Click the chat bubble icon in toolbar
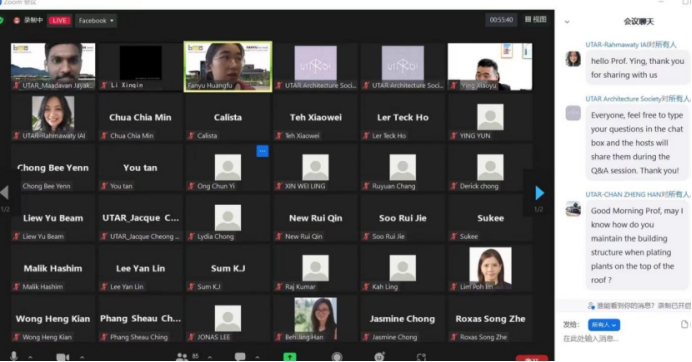The width and height of the screenshot is (692, 362). pyautogui.click(x=240, y=357)
